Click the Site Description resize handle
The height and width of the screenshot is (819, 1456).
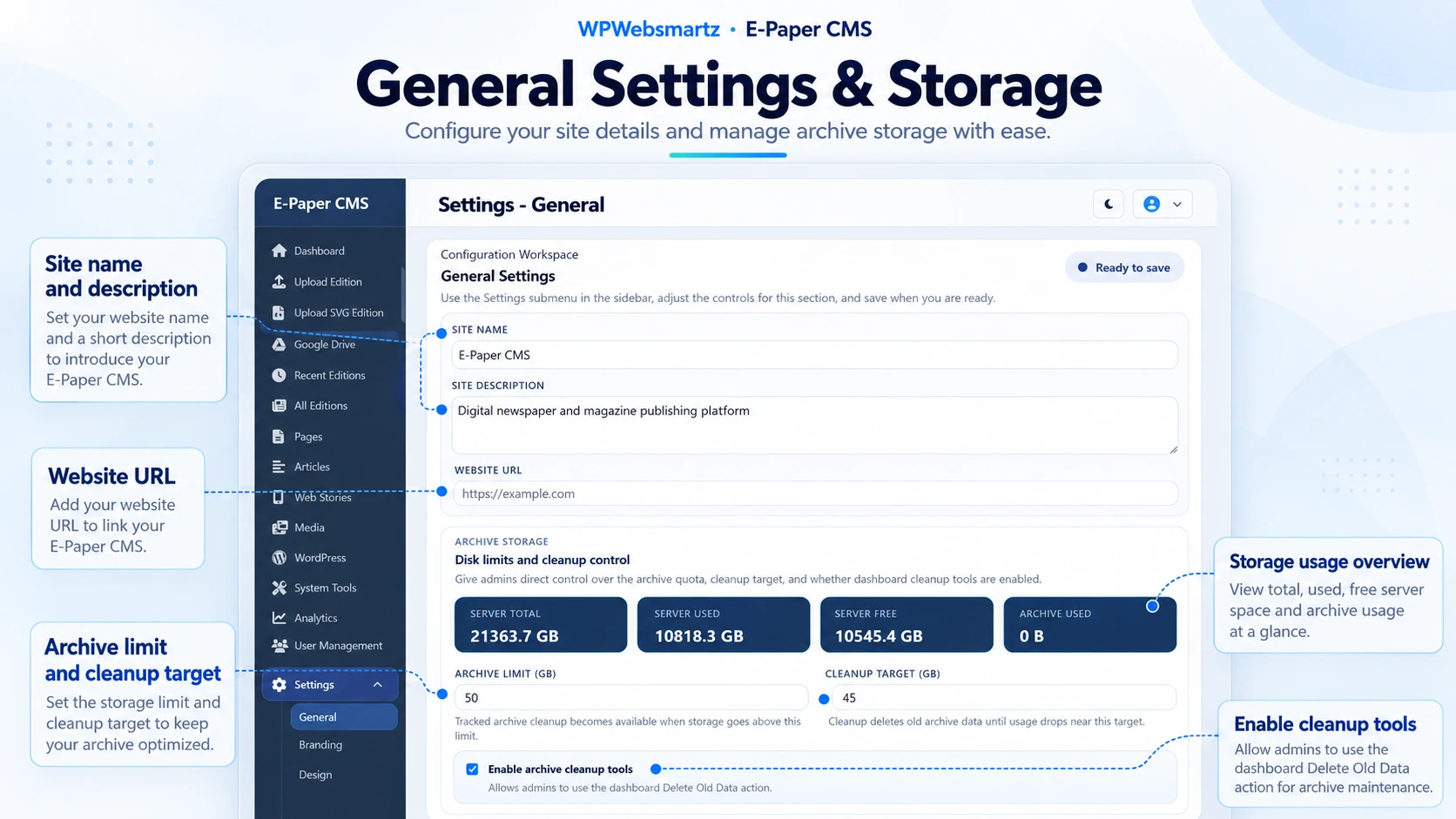[x=1173, y=449]
